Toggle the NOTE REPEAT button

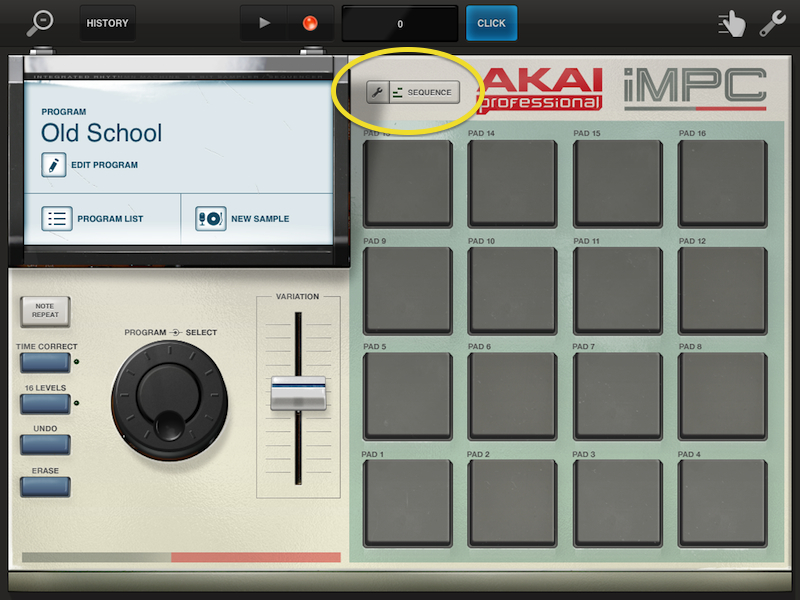(x=45, y=311)
